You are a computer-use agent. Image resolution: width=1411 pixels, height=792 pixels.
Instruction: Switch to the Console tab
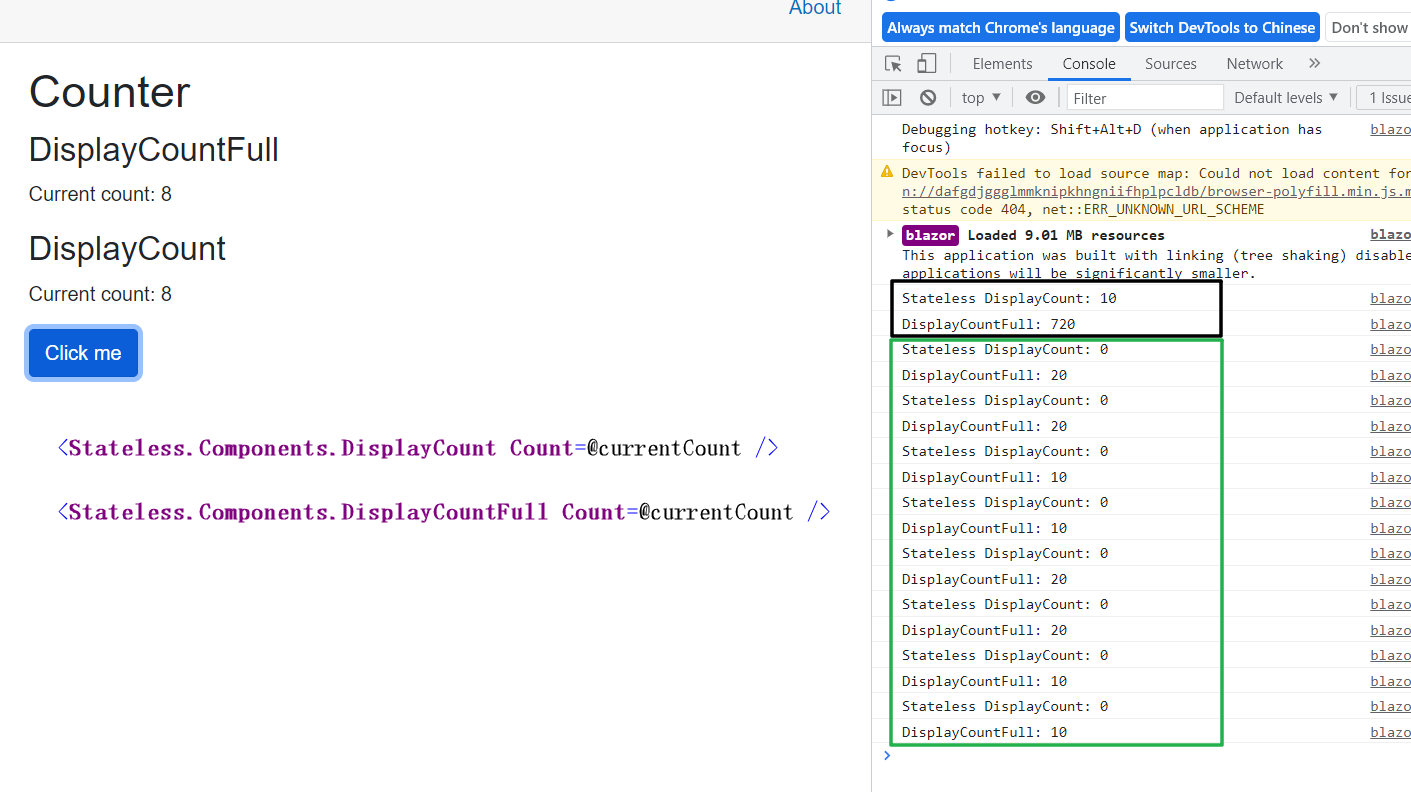[x=1089, y=63]
